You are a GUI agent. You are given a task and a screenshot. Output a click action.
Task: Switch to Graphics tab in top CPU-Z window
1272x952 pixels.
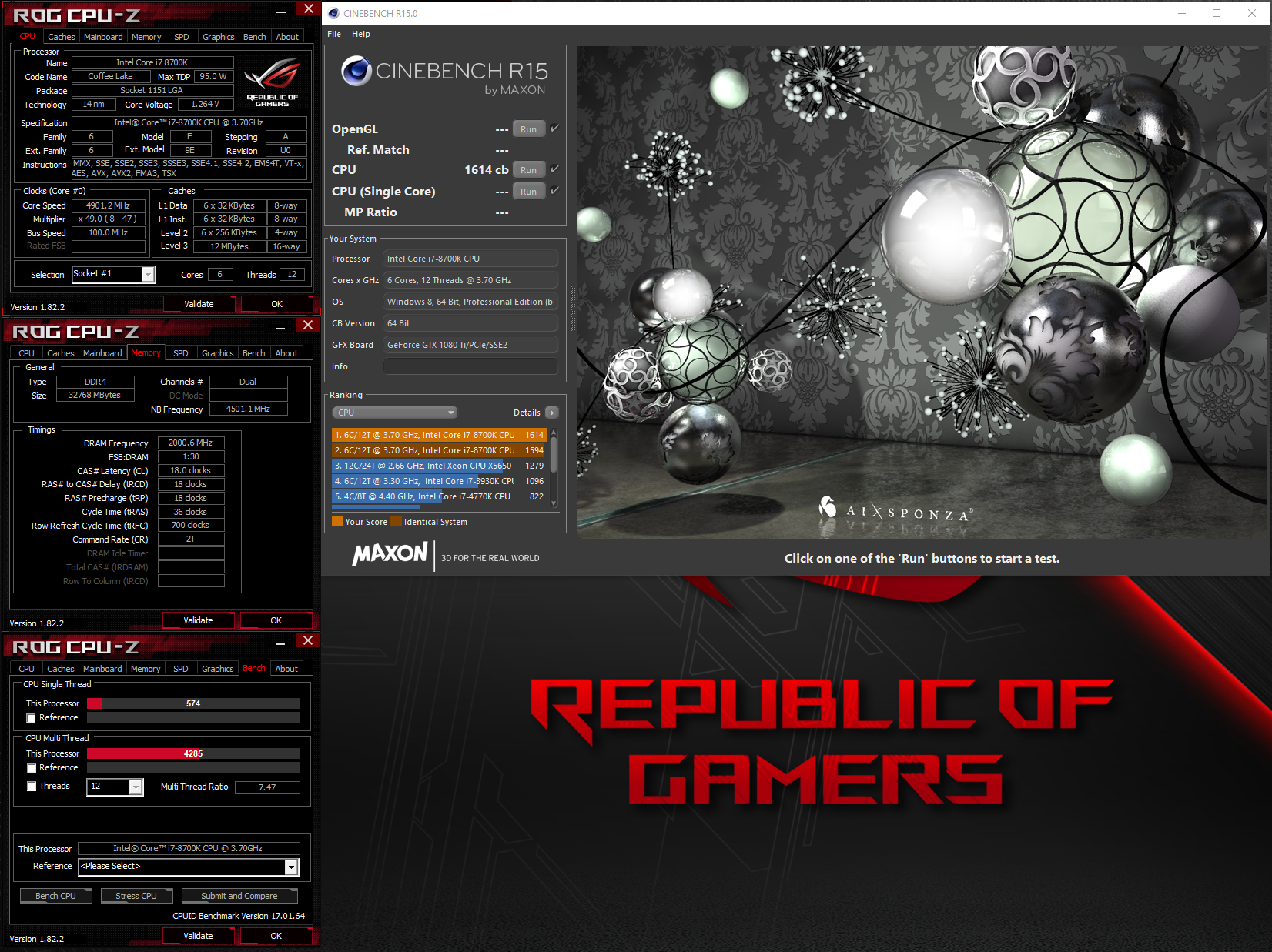tap(219, 37)
